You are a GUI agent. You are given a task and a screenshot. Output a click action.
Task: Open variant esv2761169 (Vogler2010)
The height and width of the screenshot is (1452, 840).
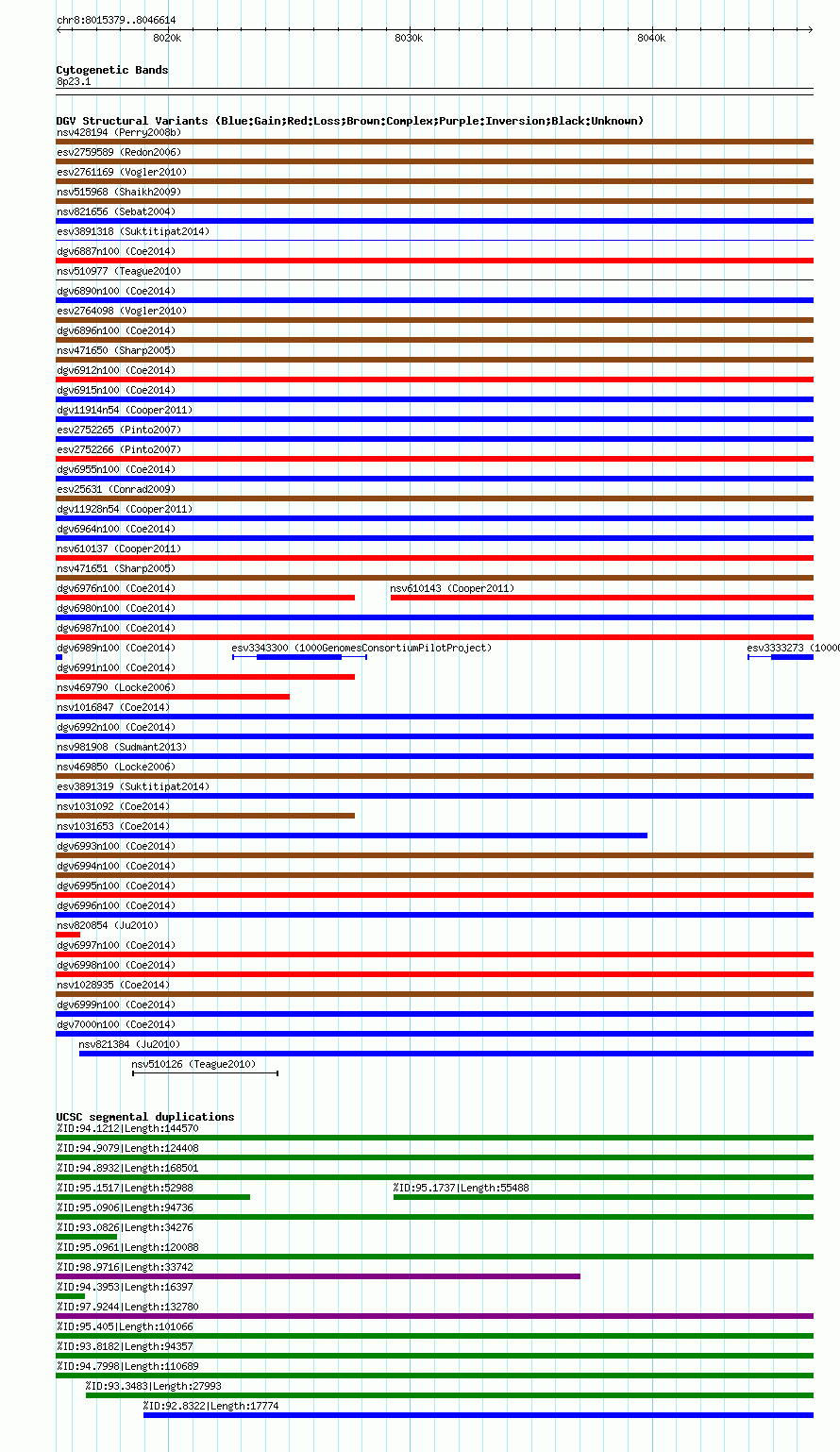[x=122, y=172]
